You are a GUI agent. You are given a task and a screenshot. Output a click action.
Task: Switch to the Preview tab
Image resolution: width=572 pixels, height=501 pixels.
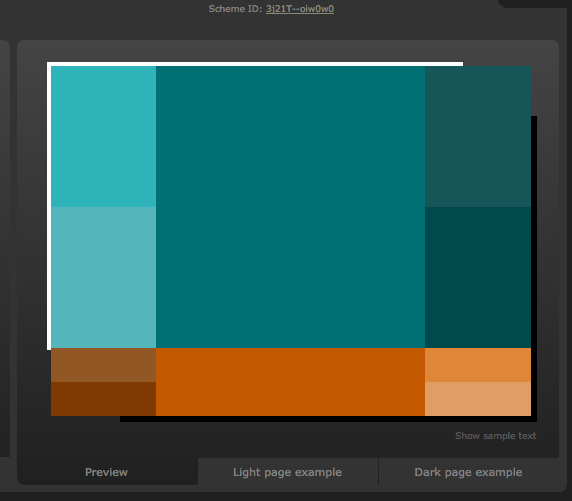pos(107,472)
